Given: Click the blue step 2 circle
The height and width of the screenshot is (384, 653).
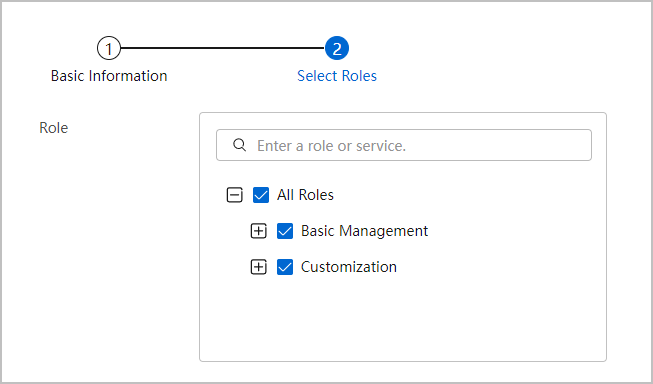Looking at the screenshot, I should [336, 48].
